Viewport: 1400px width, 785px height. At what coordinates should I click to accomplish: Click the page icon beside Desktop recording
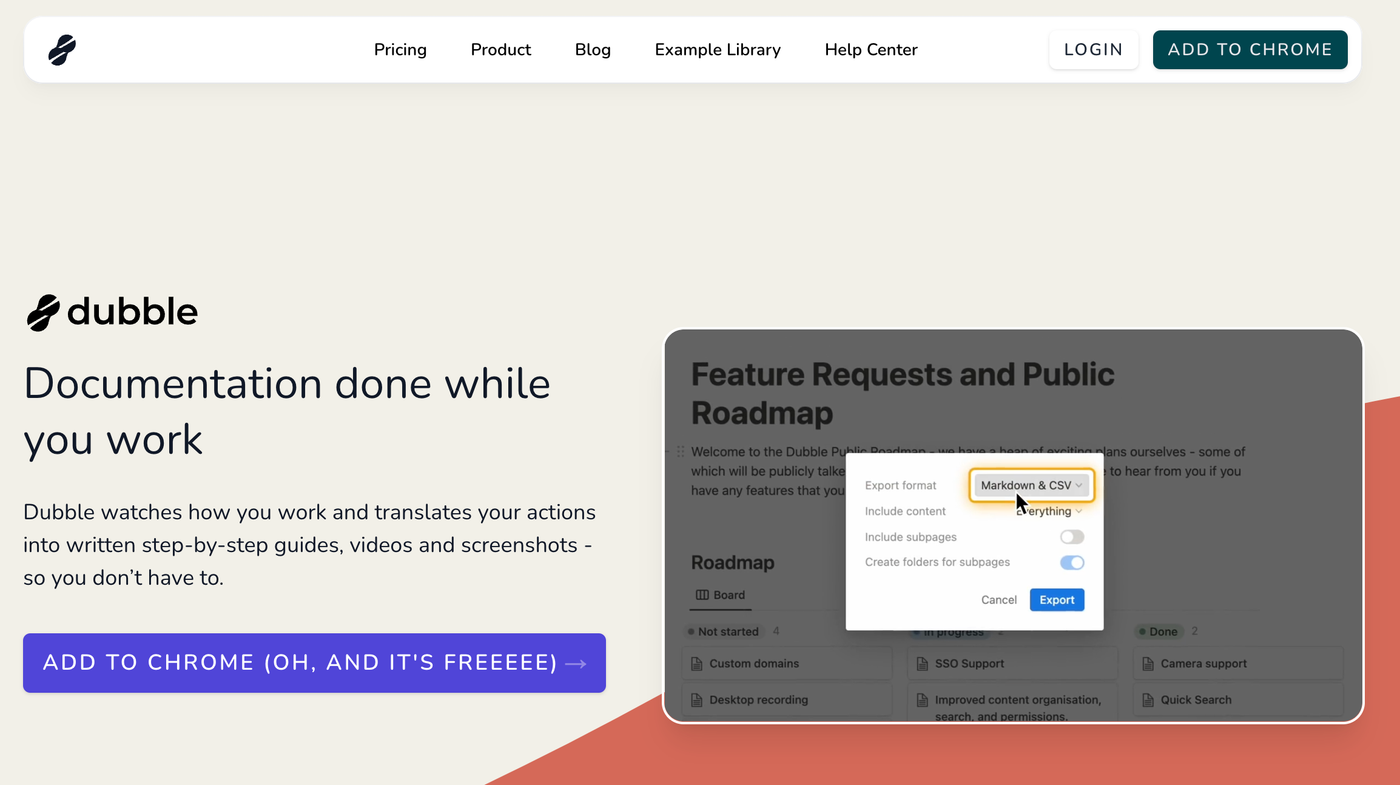(x=696, y=700)
